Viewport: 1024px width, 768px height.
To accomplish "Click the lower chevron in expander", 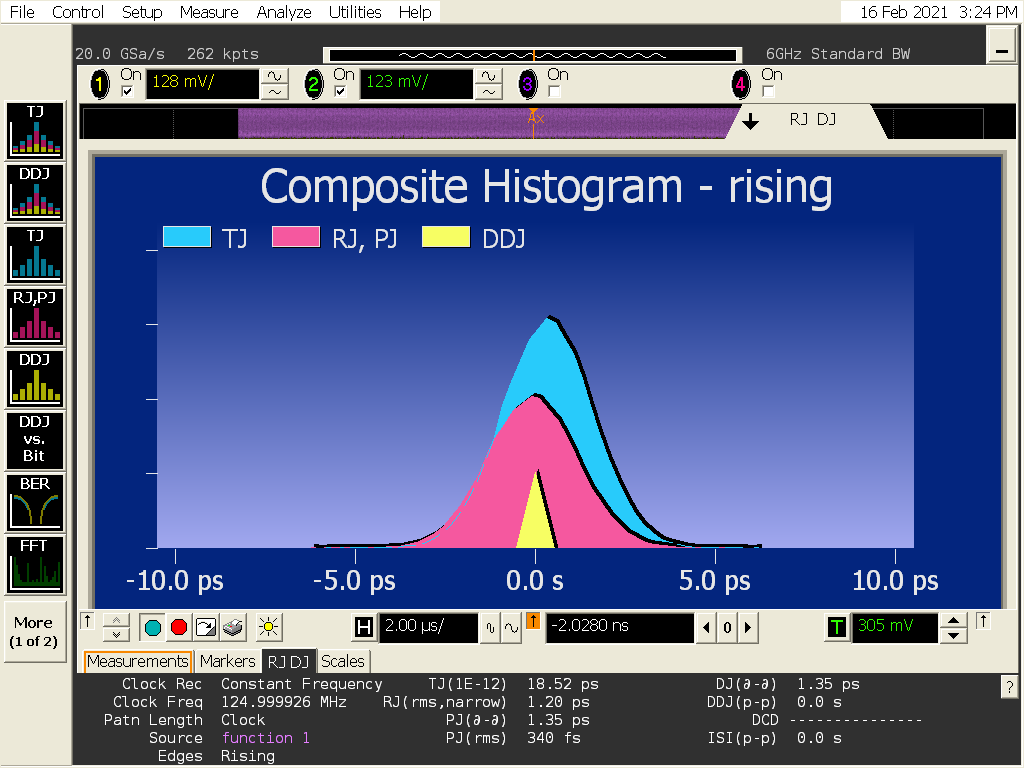I will tap(116, 635).
